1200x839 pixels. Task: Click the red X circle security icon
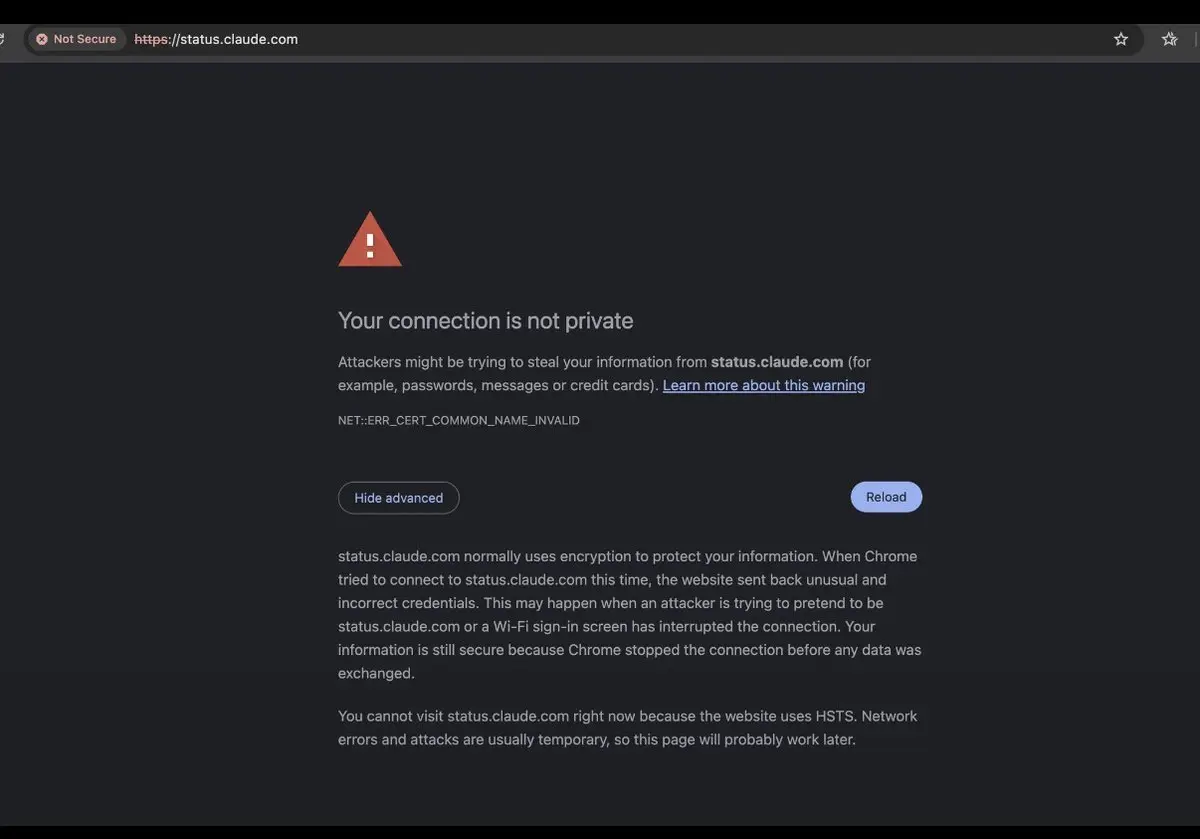tap(42, 39)
